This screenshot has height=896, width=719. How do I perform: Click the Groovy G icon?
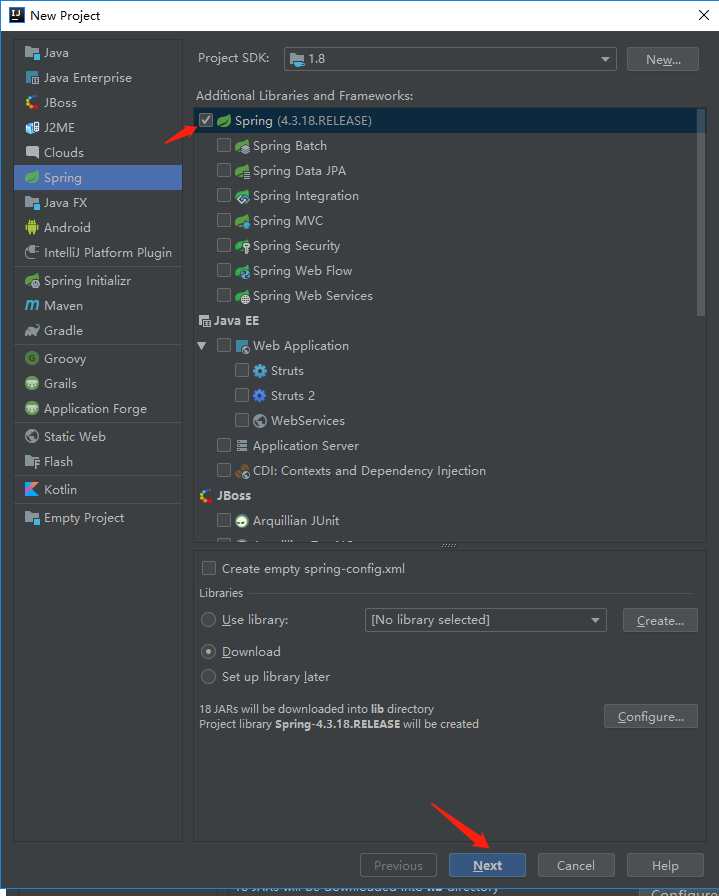point(32,358)
